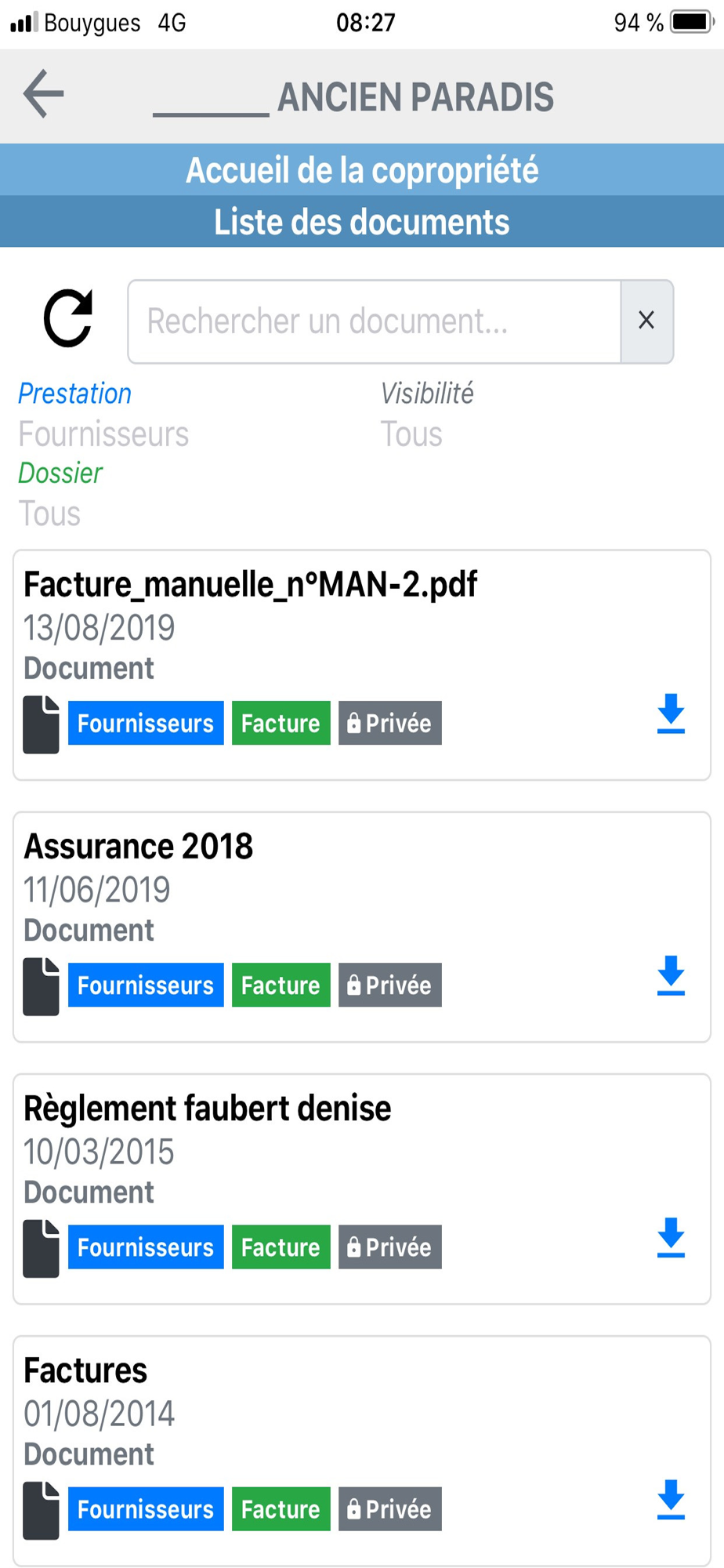
Task: Download Facture_manuelle_n°MAN-2.pdf
Action: pos(671,713)
